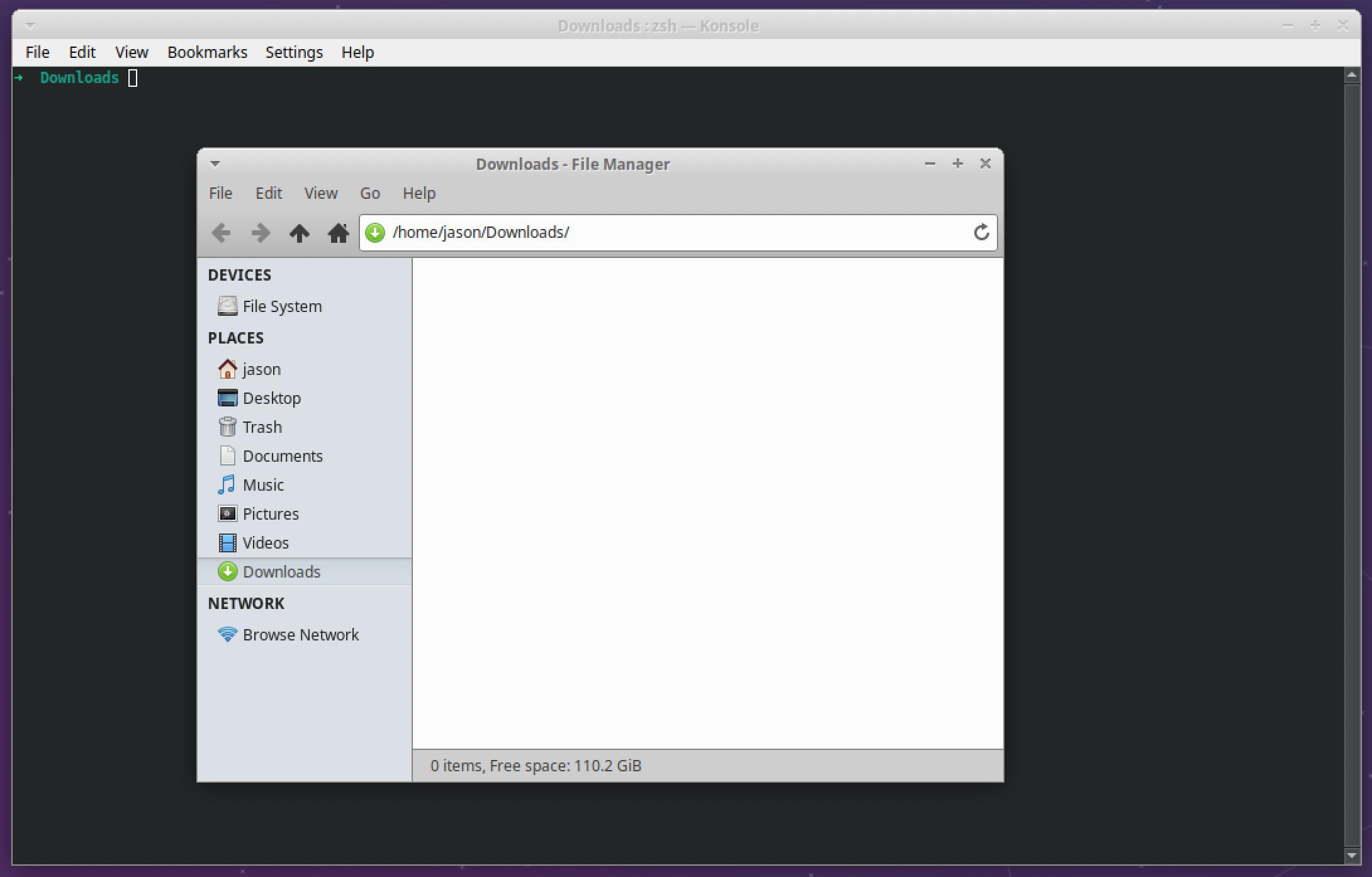Image resolution: width=1372 pixels, height=877 pixels.
Task: Open the Konsole window menu arrow
Action: coord(30,26)
